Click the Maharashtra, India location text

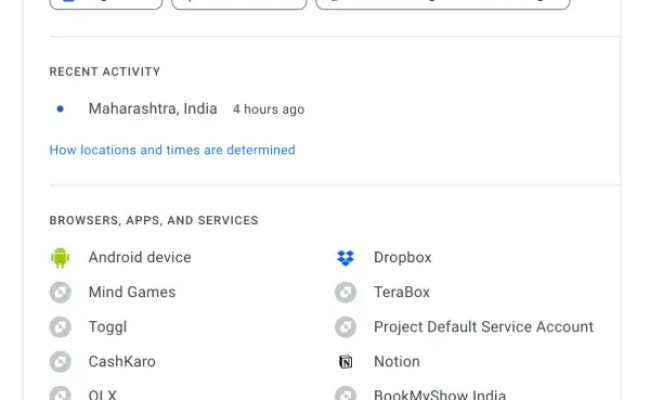tap(153, 109)
